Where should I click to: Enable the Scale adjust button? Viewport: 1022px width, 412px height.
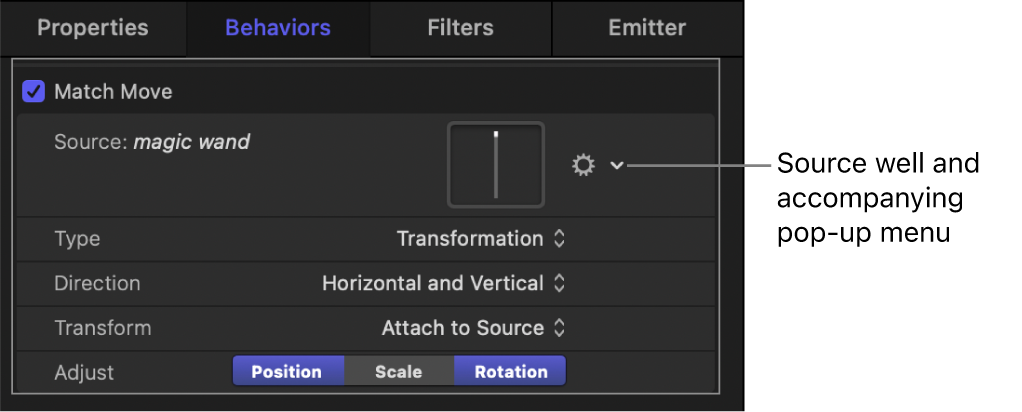pos(398,372)
